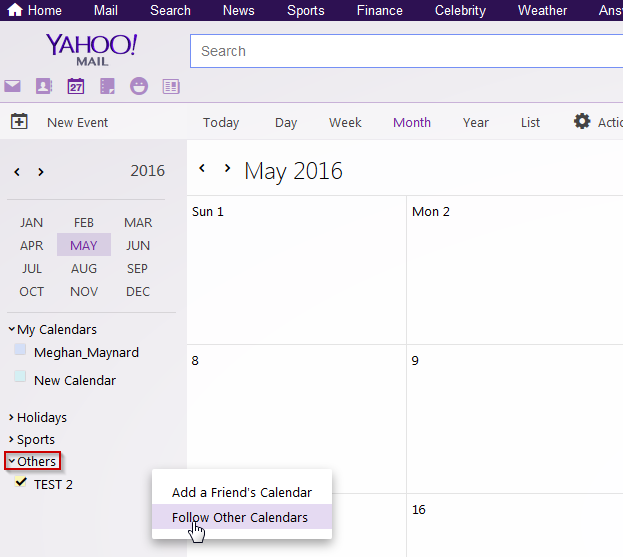Click the Home house icon
The width and height of the screenshot is (623, 557).
(x=15, y=10)
